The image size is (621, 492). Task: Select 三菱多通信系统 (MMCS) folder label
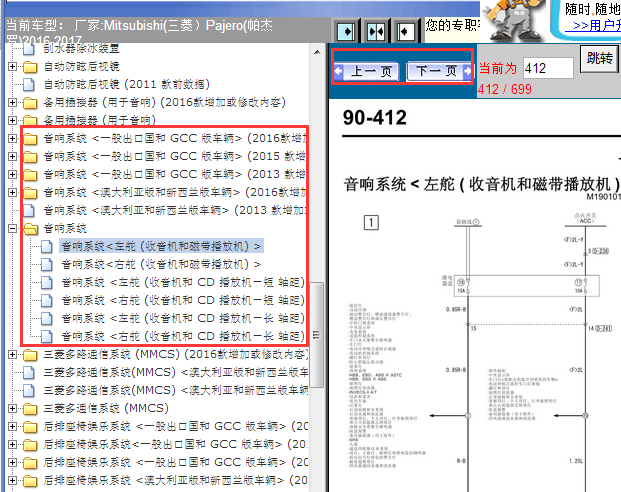(106, 408)
